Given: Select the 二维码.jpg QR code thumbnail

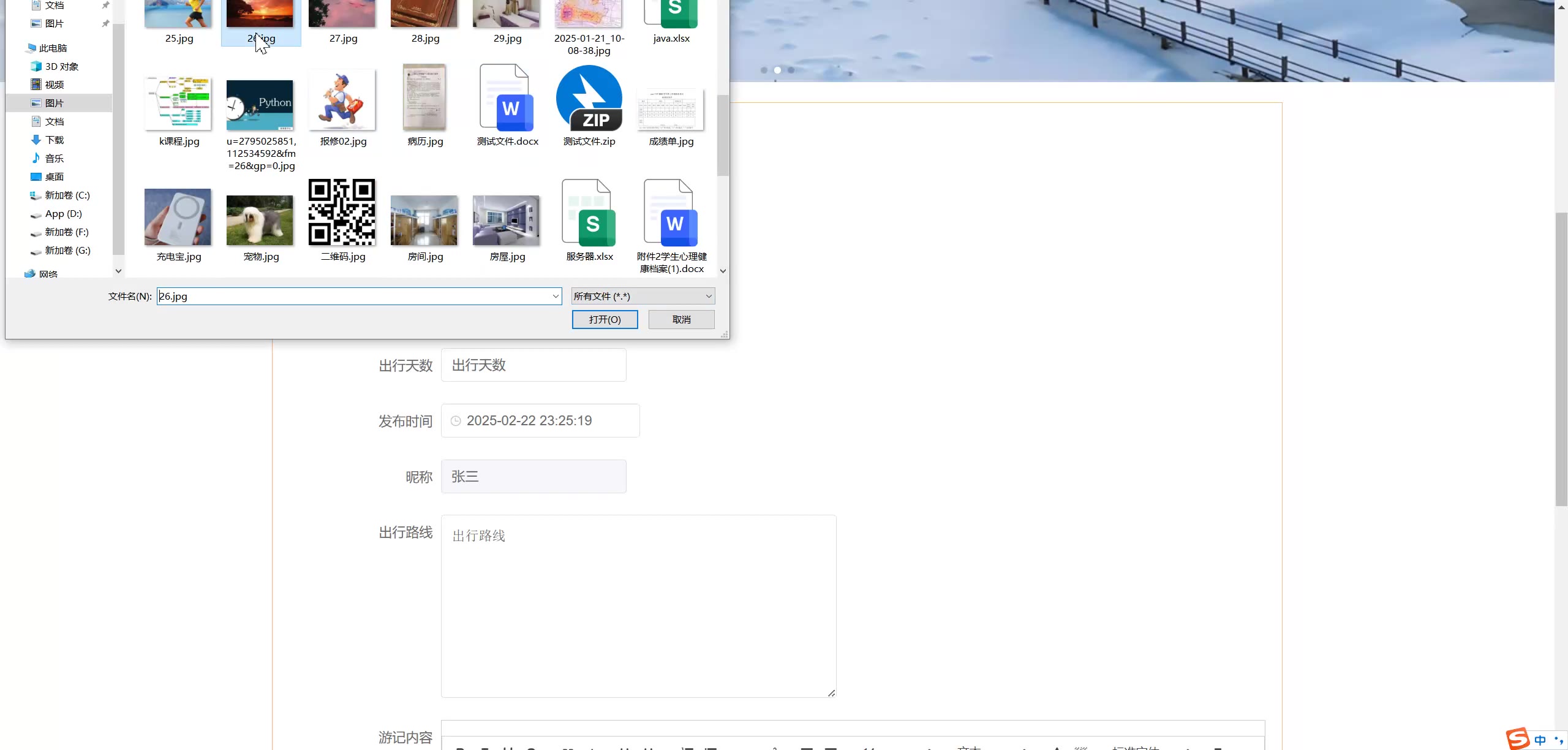Looking at the screenshot, I should tap(342, 212).
